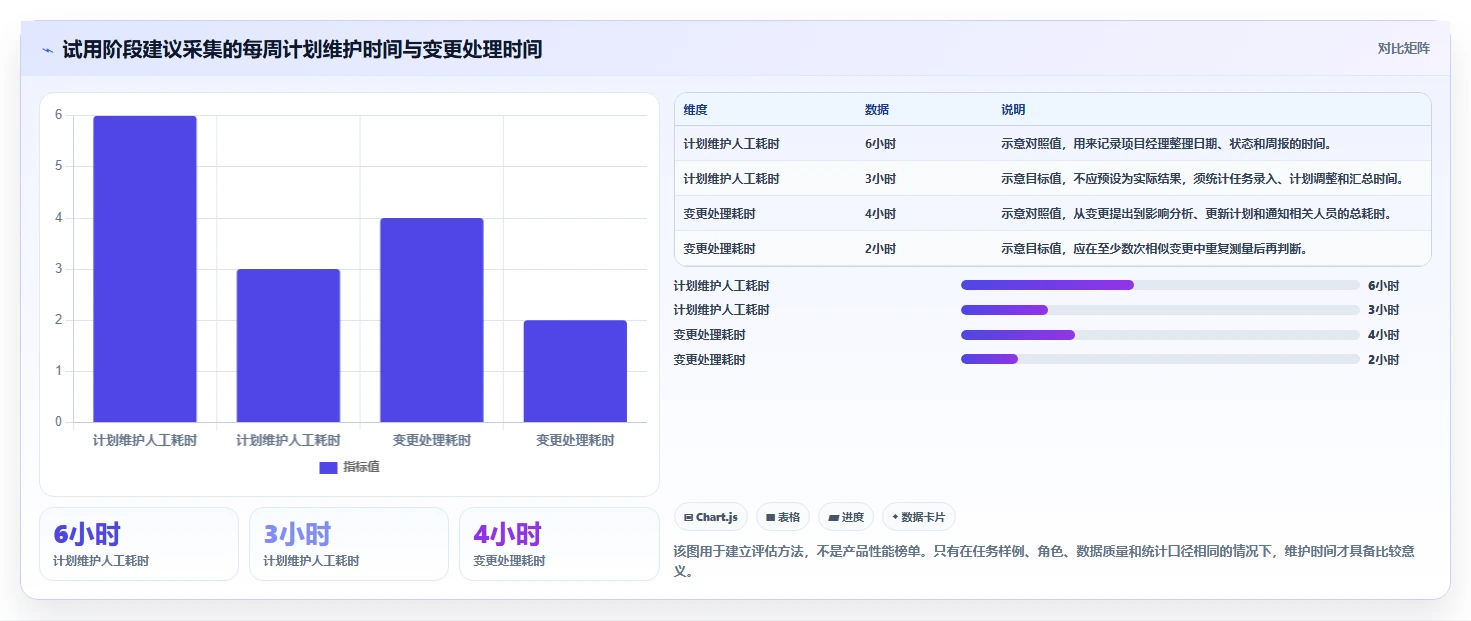This screenshot has width=1471, height=621.
Task: Select the chart bar with value 4
Action: tap(432, 320)
